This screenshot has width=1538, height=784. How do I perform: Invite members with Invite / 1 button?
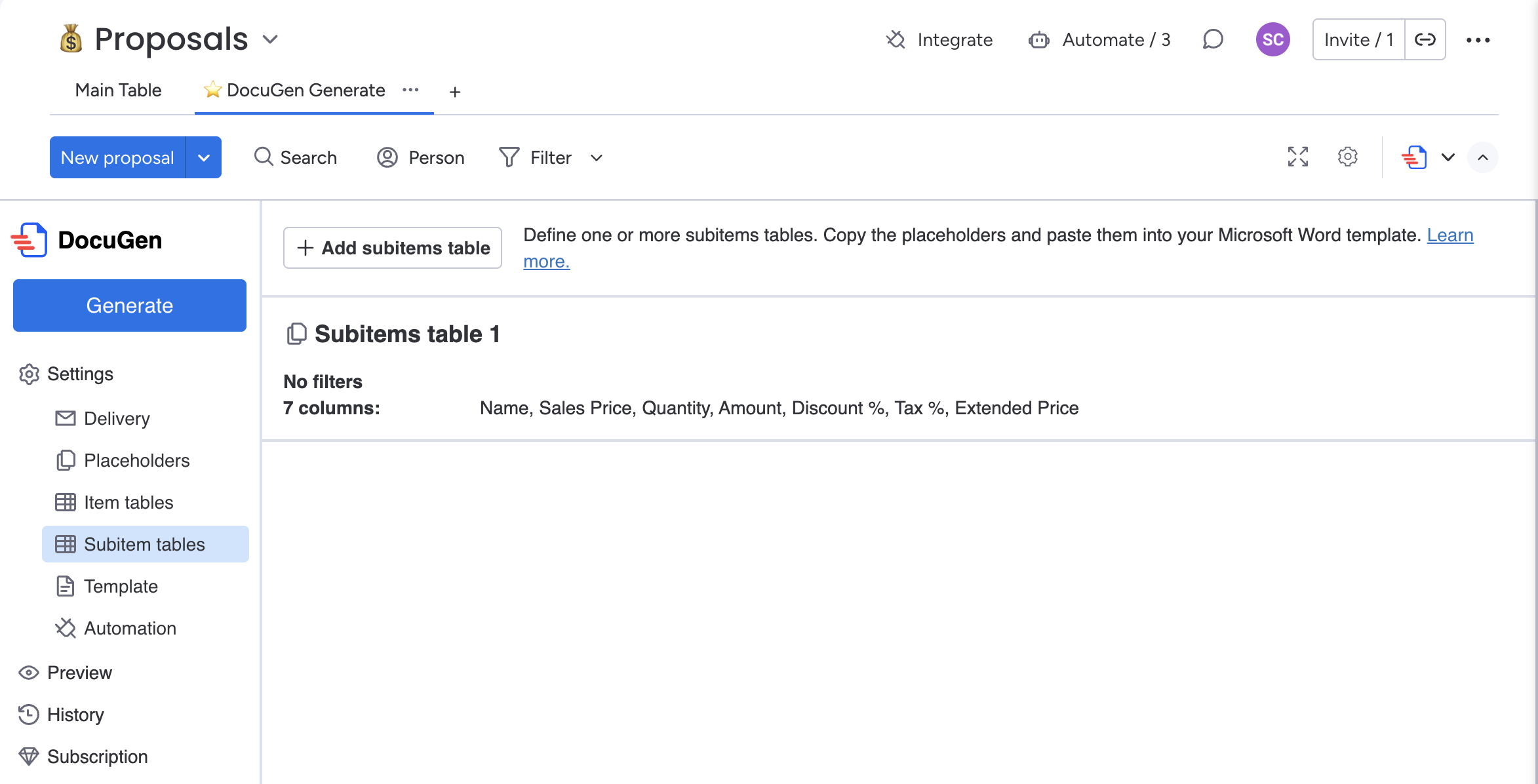(x=1358, y=39)
